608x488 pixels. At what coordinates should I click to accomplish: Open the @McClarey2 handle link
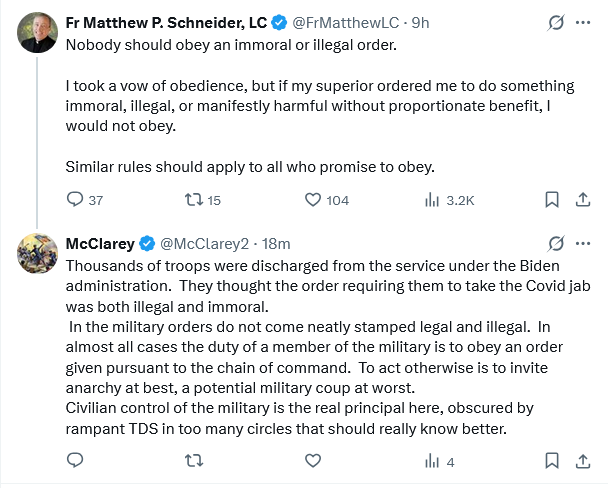203,244
